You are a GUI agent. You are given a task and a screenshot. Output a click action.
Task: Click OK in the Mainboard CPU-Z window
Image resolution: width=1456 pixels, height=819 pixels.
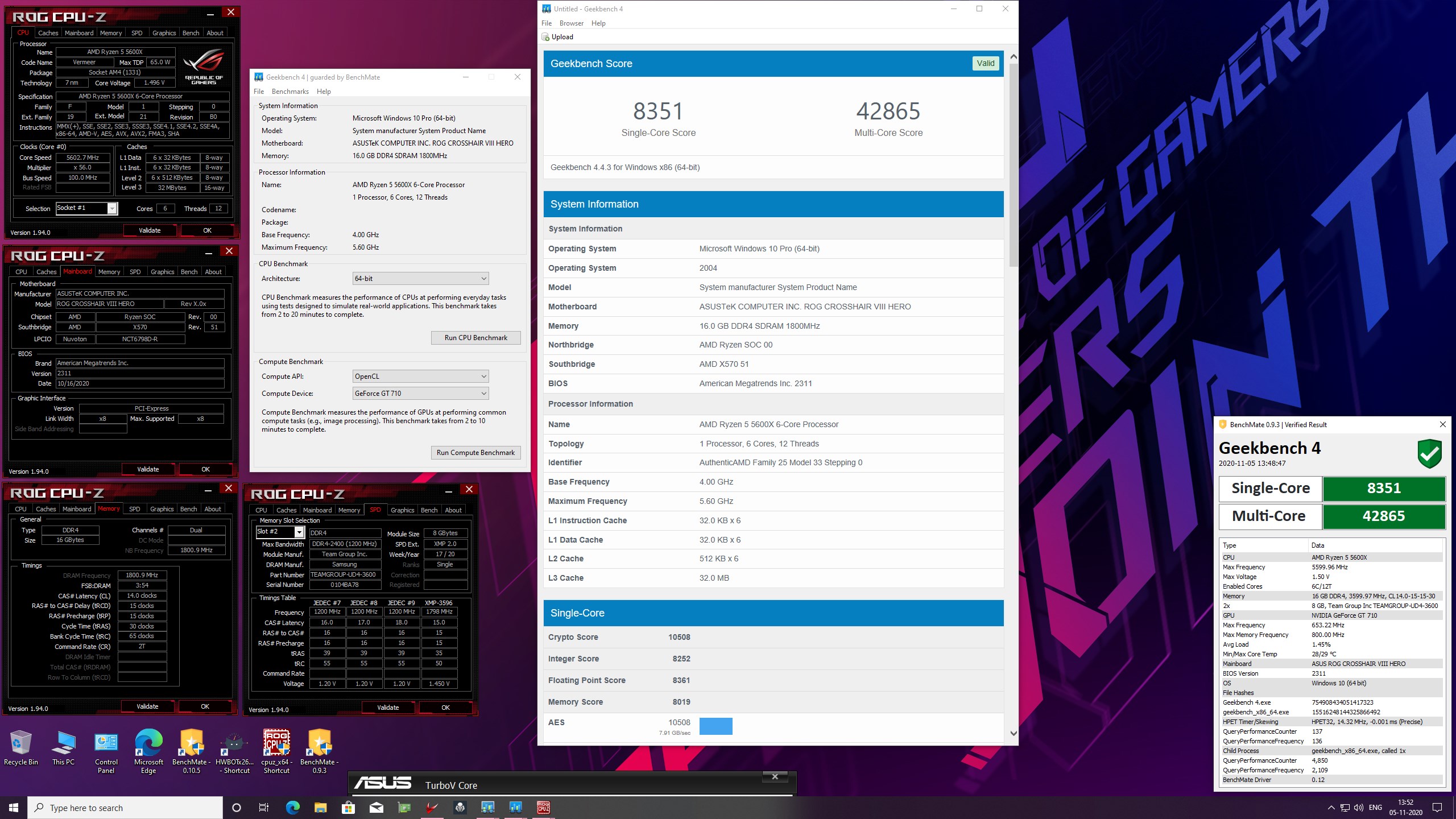point(205,469)
